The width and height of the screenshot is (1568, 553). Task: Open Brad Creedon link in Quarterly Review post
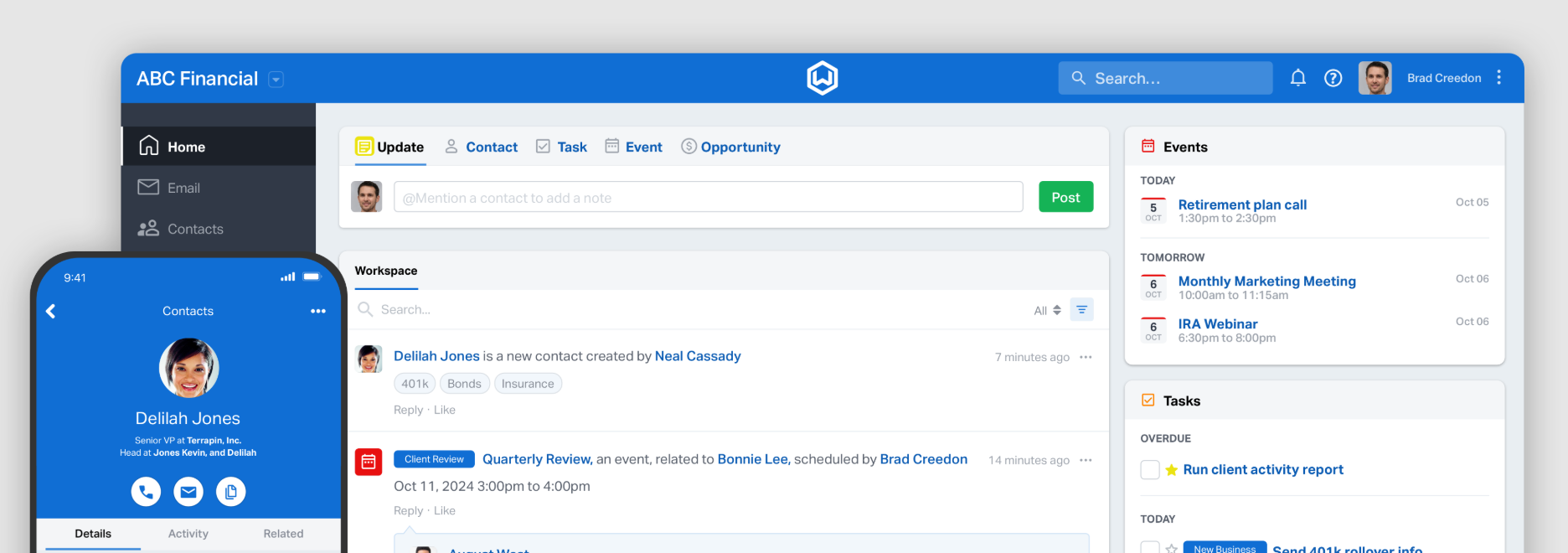click(x=923, y=459)
